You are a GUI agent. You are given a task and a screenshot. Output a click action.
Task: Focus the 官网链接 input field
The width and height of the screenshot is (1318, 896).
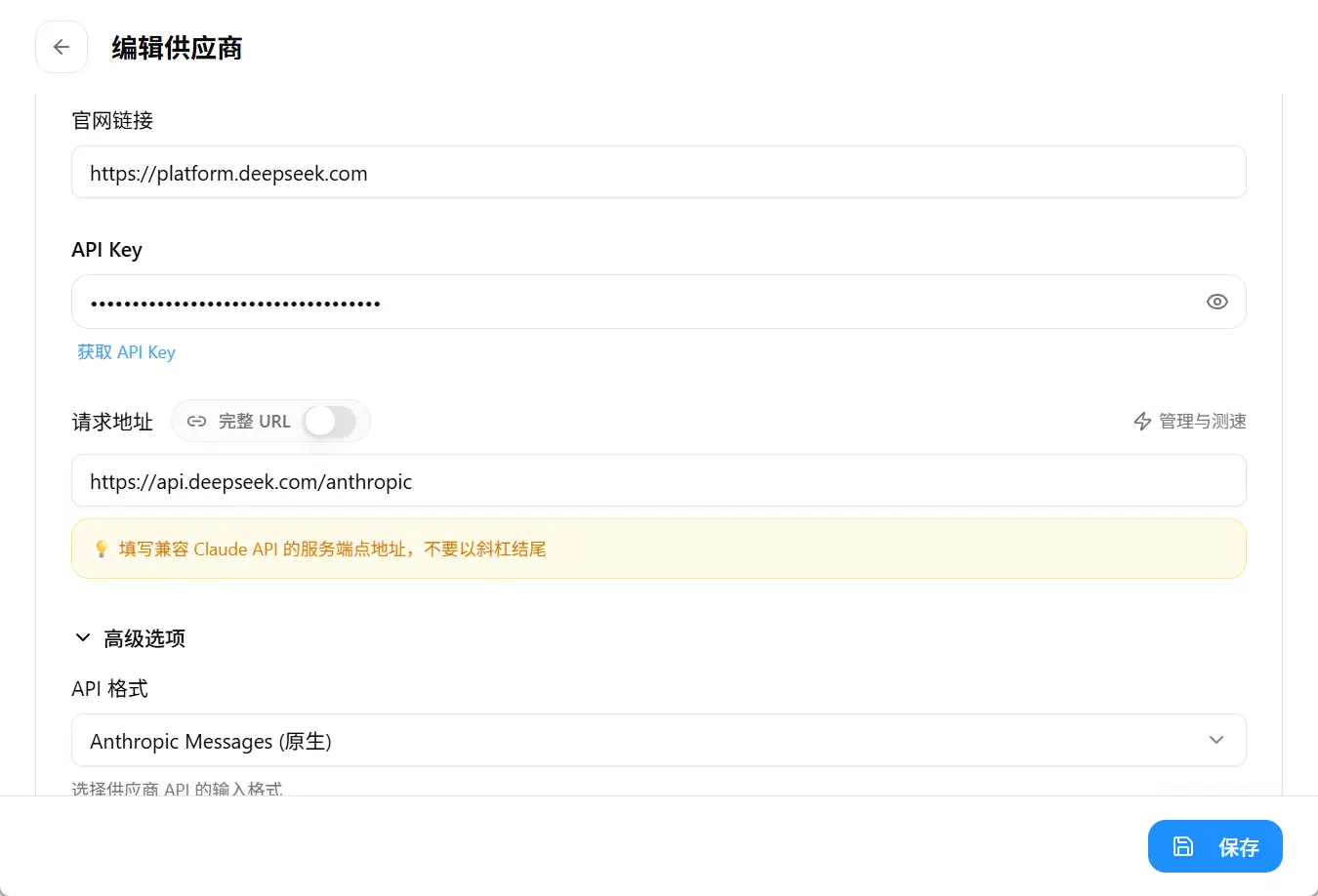(659, 173)
